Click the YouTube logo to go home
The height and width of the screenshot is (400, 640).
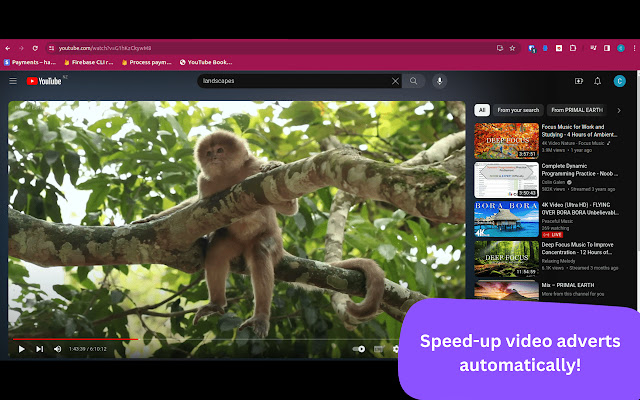(46, 81)
